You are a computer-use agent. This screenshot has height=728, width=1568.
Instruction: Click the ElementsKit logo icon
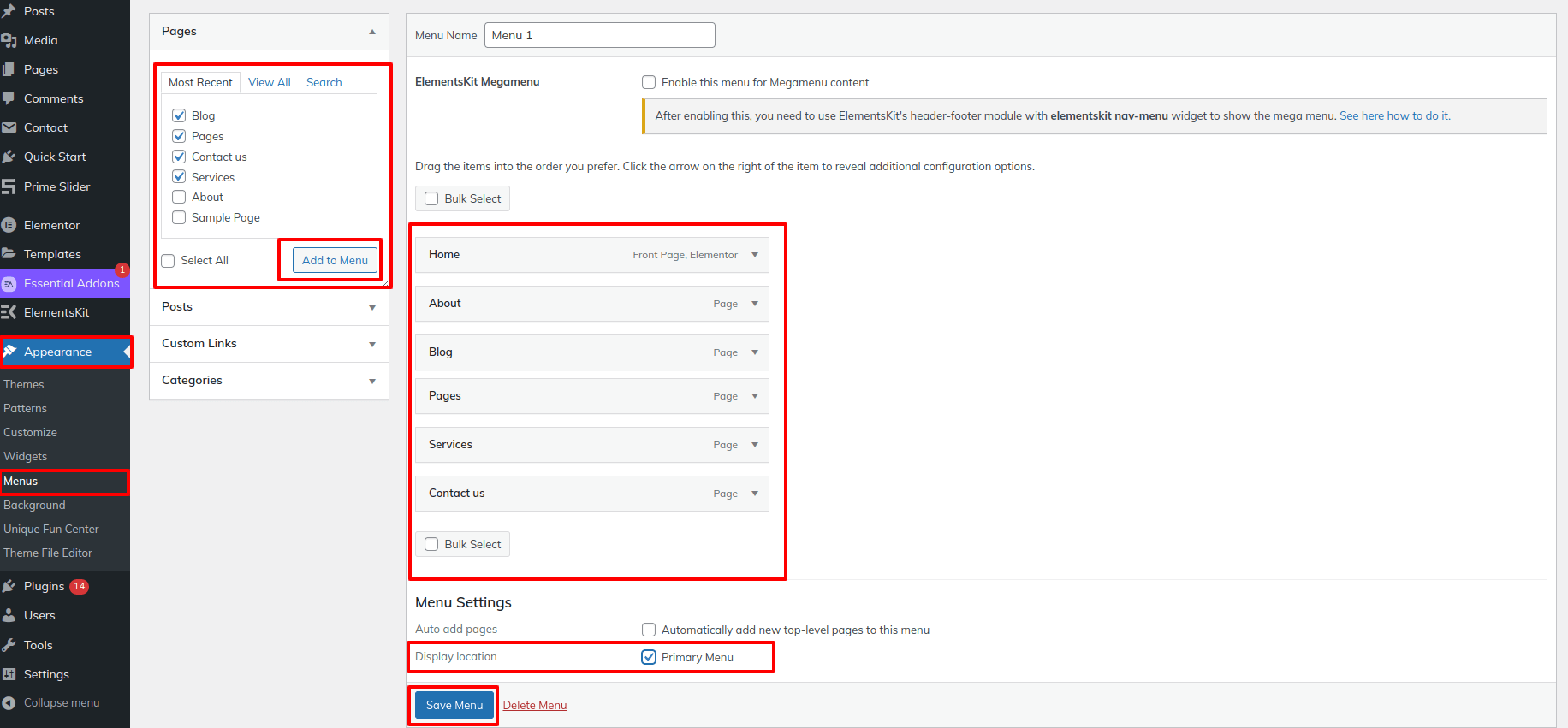[x=9, y=312]
